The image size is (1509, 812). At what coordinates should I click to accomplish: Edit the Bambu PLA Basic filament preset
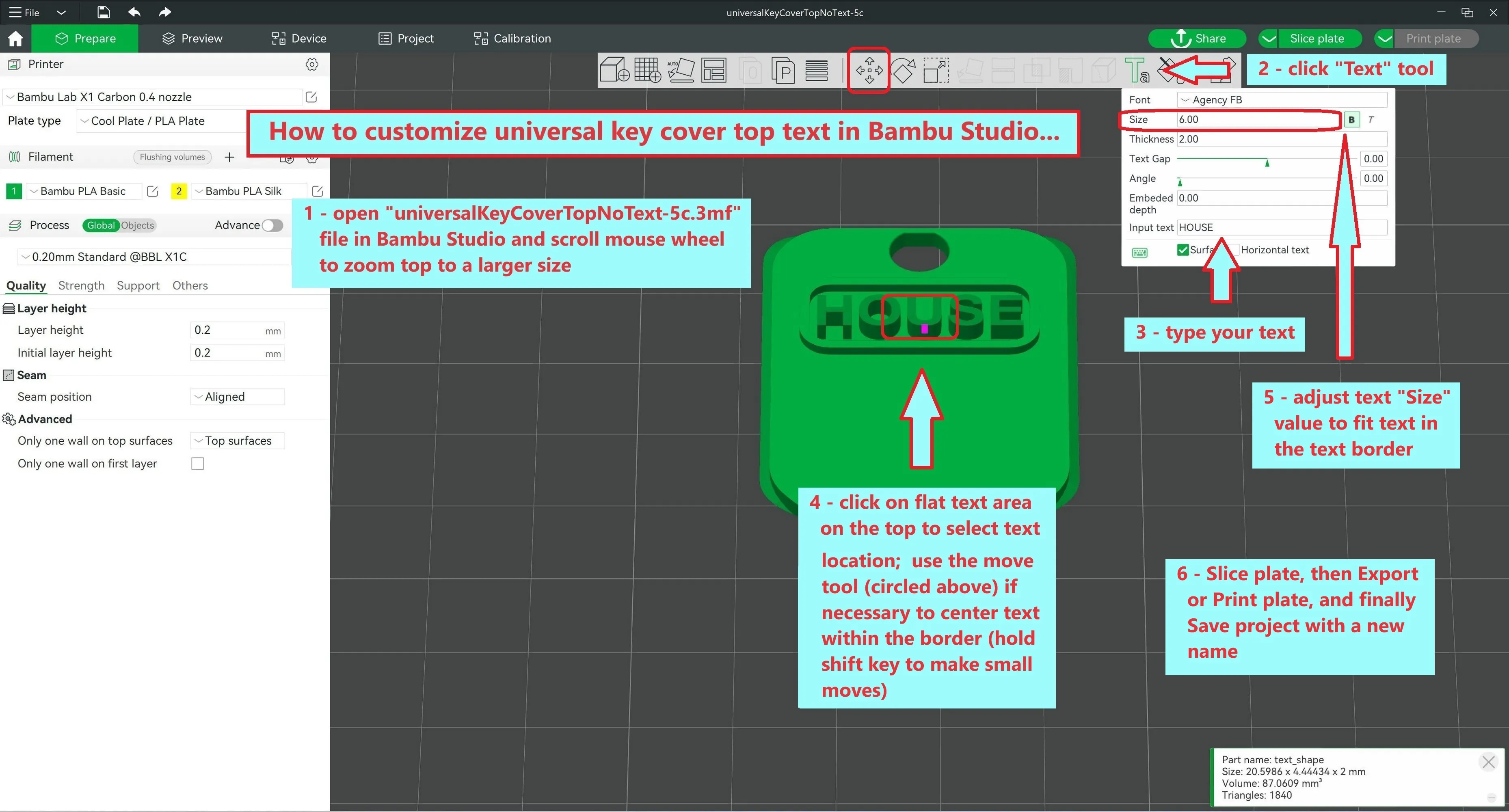(x=152, y=191)
